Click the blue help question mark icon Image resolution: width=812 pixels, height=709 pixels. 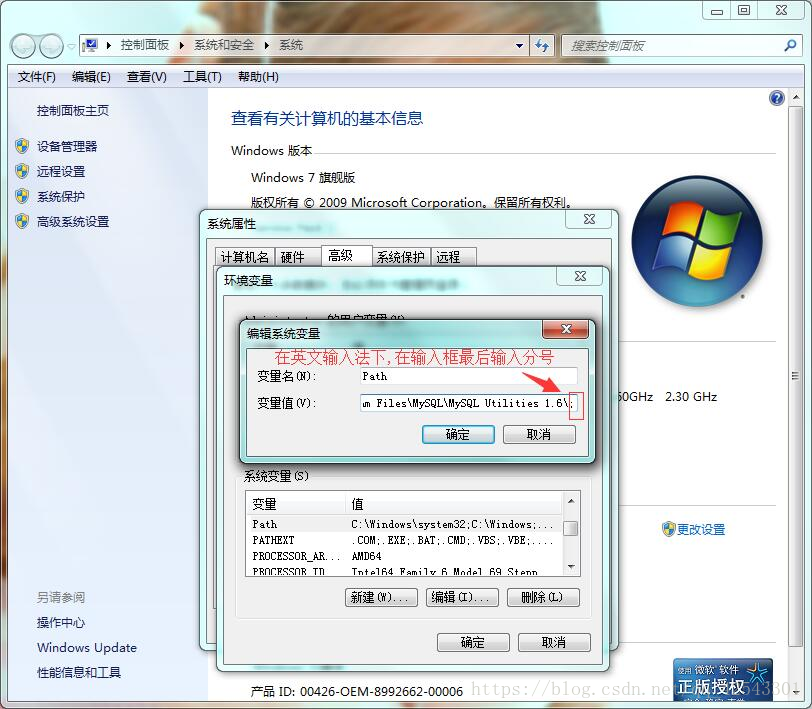tap(776, 98)
